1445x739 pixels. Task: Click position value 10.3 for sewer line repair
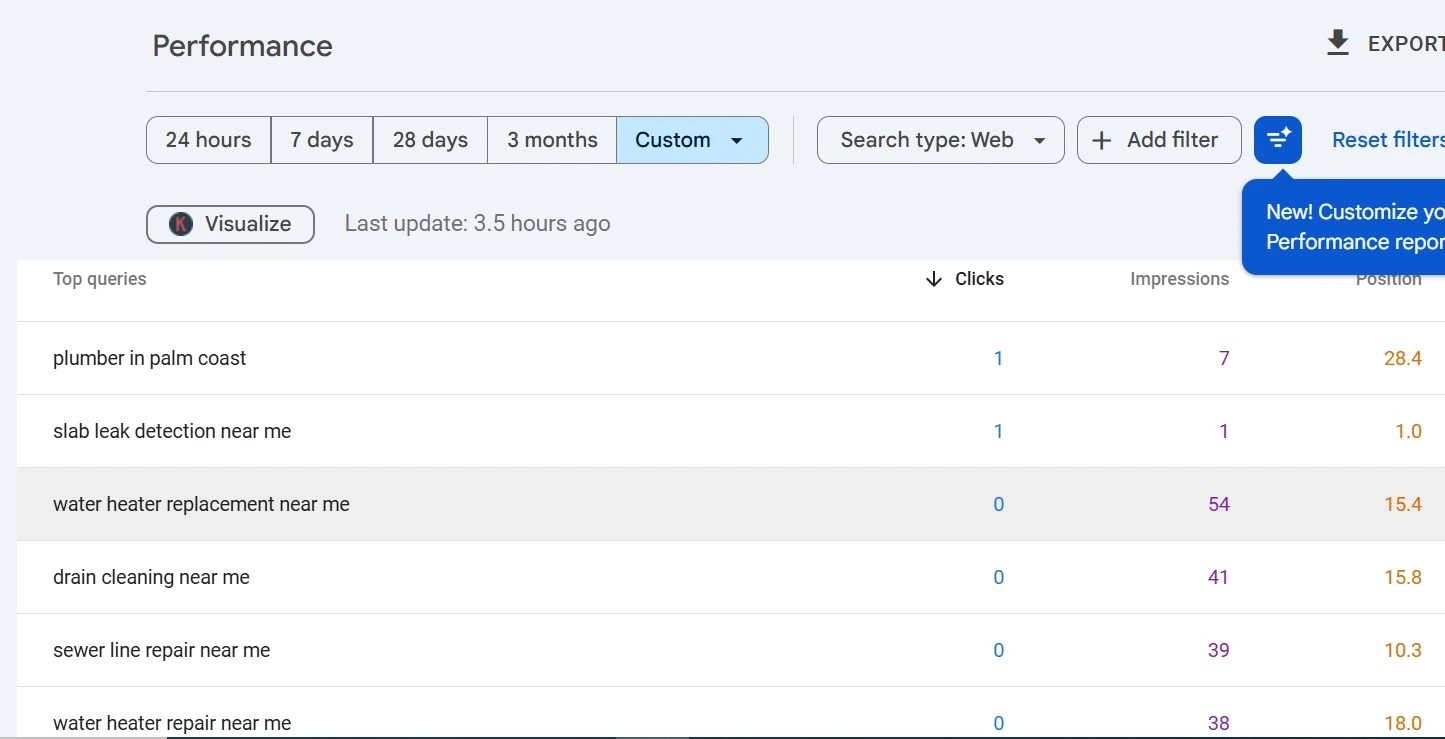coord(1403,650)
